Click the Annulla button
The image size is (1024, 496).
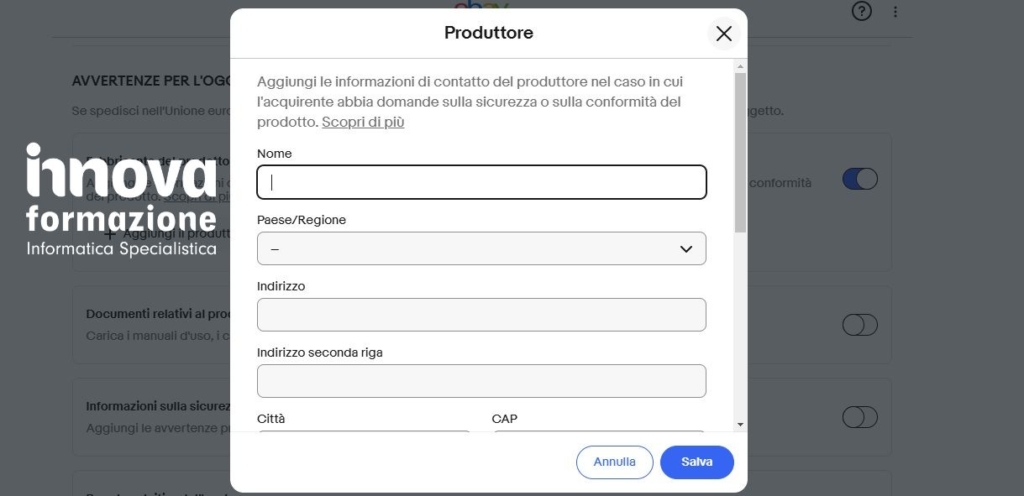click(614, 462)
